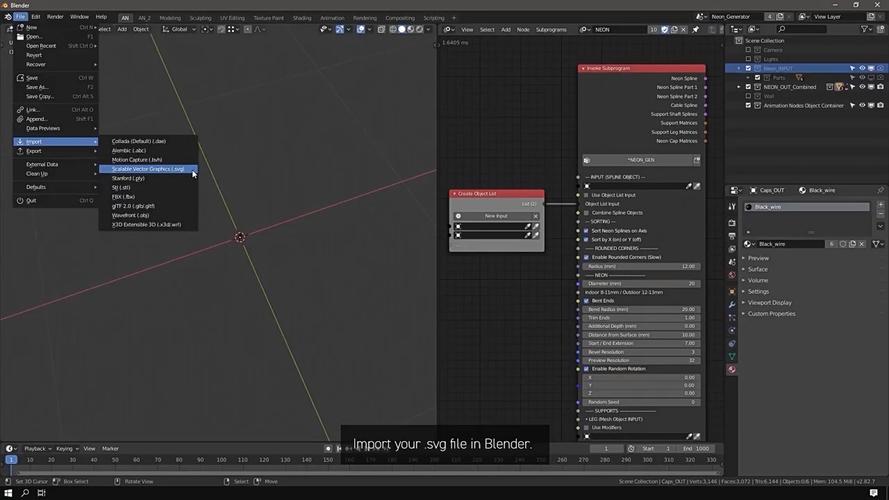Enable the Camera collection checkbox in outliner

coord(748,50)
